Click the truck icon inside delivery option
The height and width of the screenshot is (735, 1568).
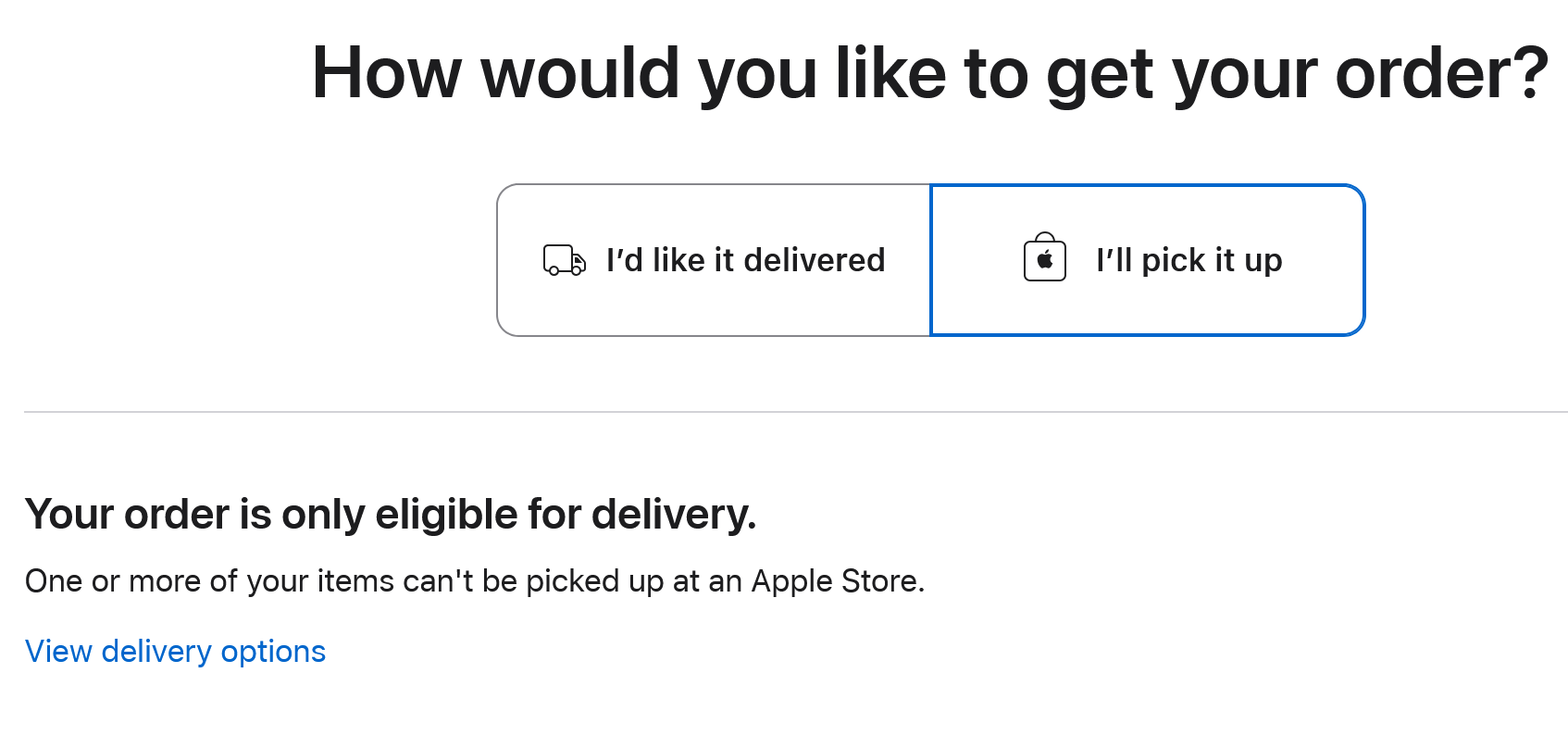(564, 260)
